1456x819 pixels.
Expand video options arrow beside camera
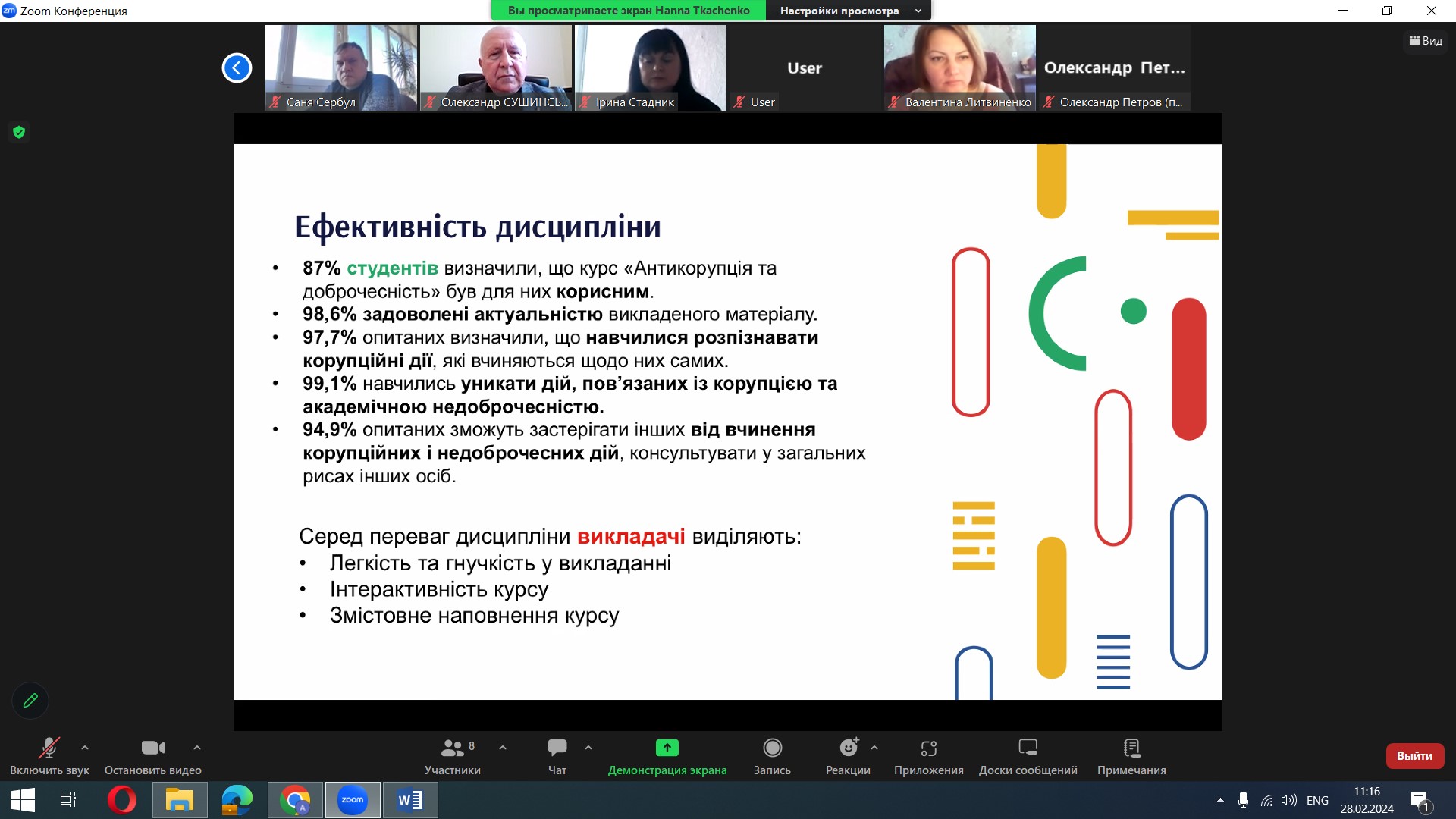tap(197, 748)
